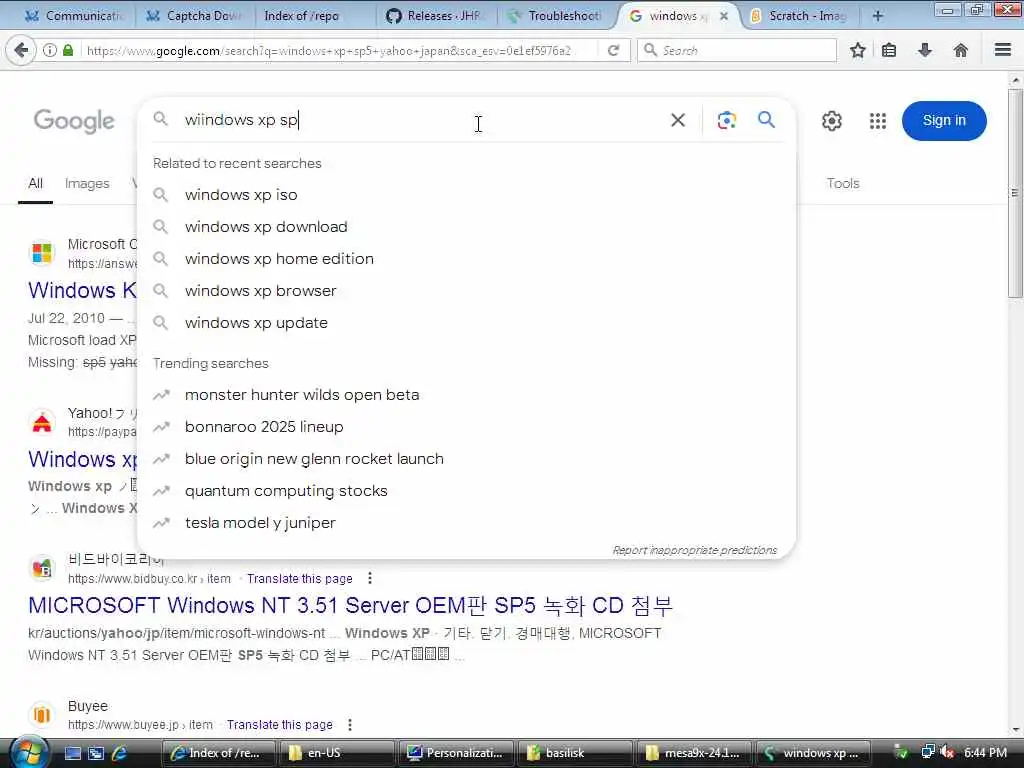Pick trending tesla model y juniper

coord(466,522)
